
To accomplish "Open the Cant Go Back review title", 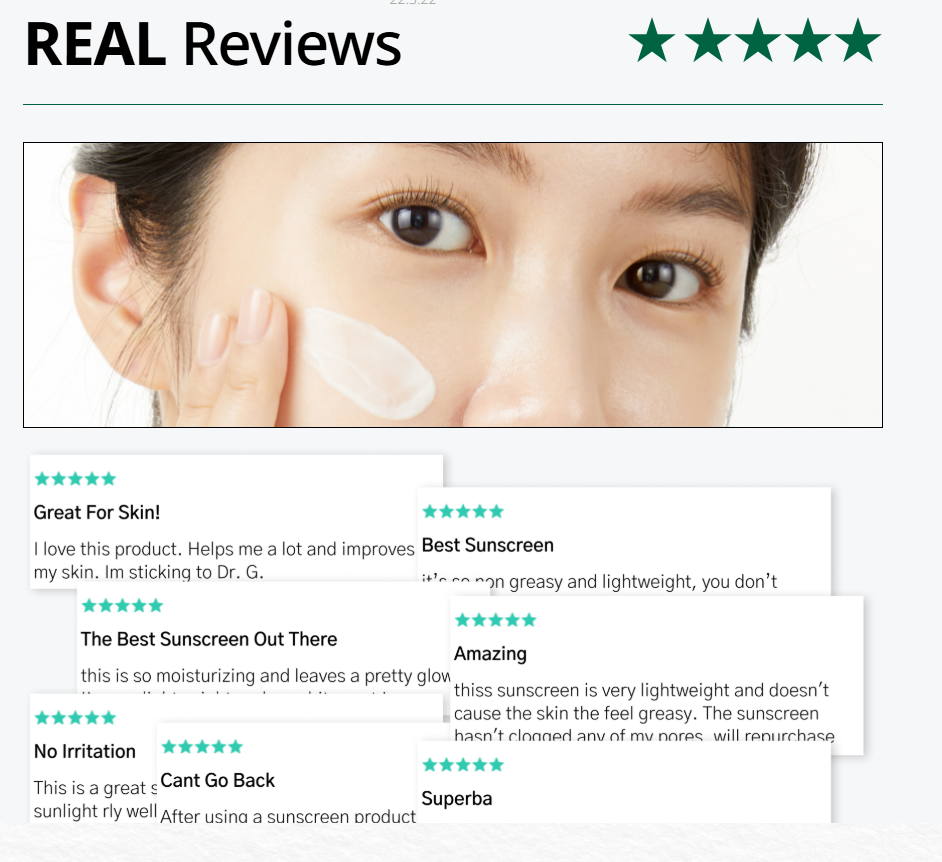I will 217,780.
